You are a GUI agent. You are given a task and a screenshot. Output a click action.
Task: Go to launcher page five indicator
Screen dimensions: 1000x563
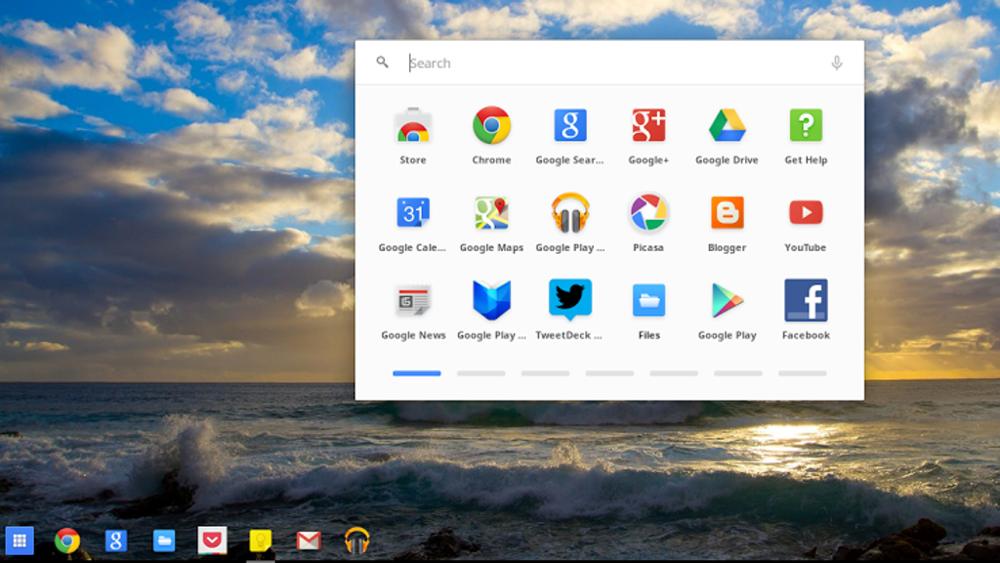[x=673, y=373]
